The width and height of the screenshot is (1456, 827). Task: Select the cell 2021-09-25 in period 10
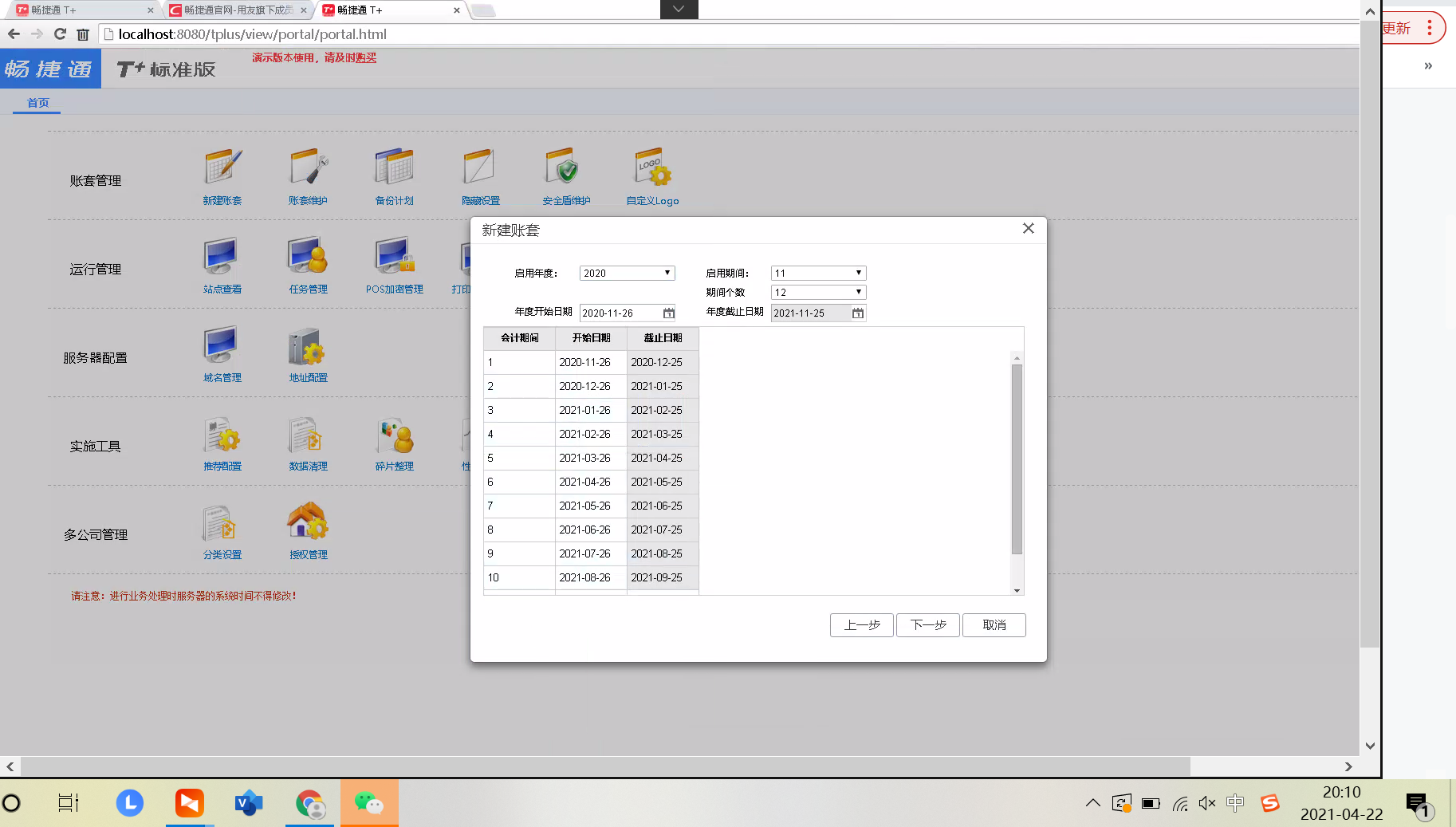(663, 577)
